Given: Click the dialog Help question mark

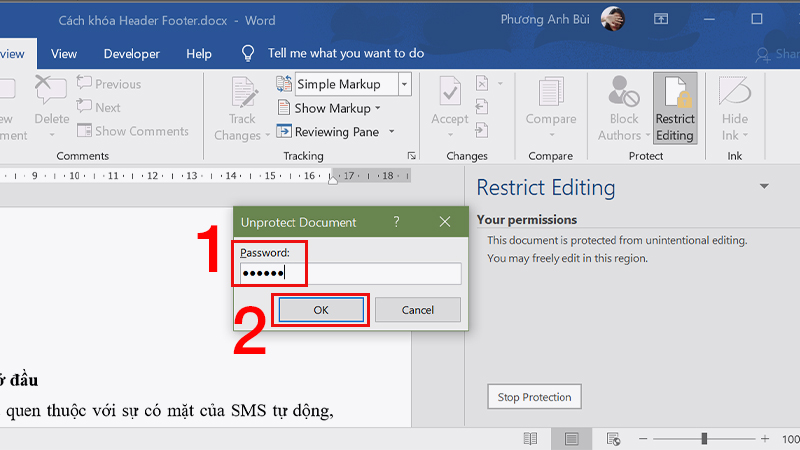Looking at the screenshot, I should click(x=396, y=221).
